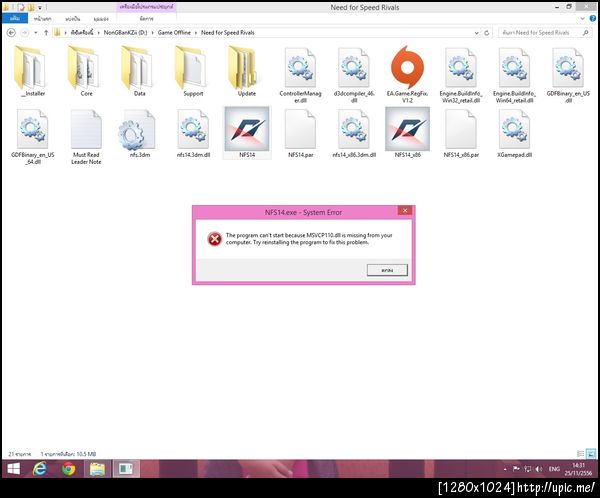Open File Explorer taskbar button
This screenshot has width=600, height=498.
tap(97, 469)
